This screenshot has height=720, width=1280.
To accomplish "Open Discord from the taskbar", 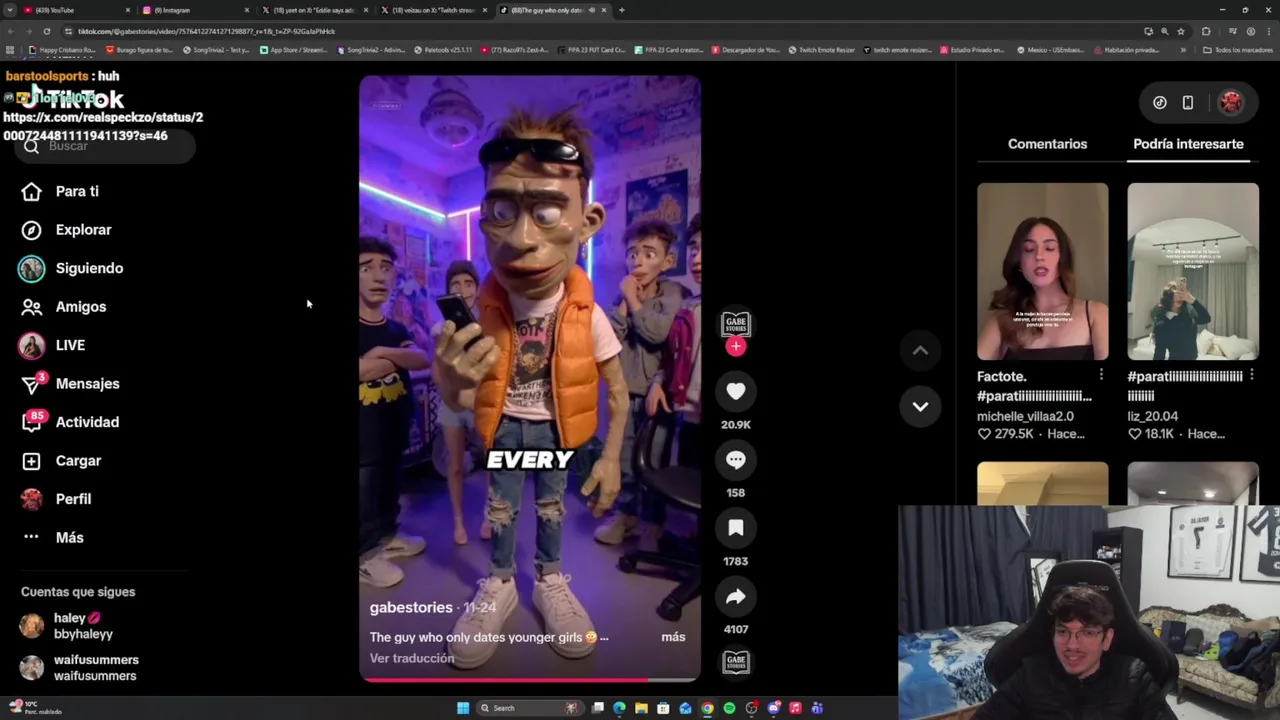I will [x=773, y=708].
